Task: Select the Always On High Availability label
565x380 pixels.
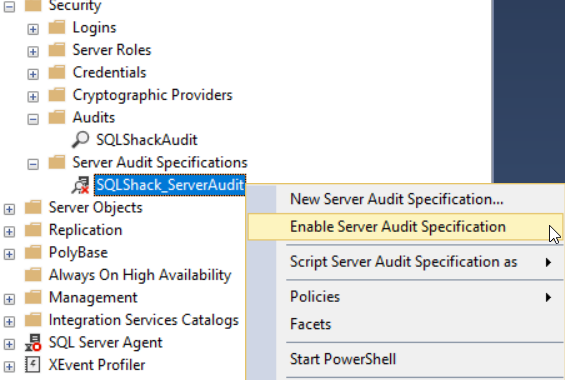Action: tap(140, 276)
